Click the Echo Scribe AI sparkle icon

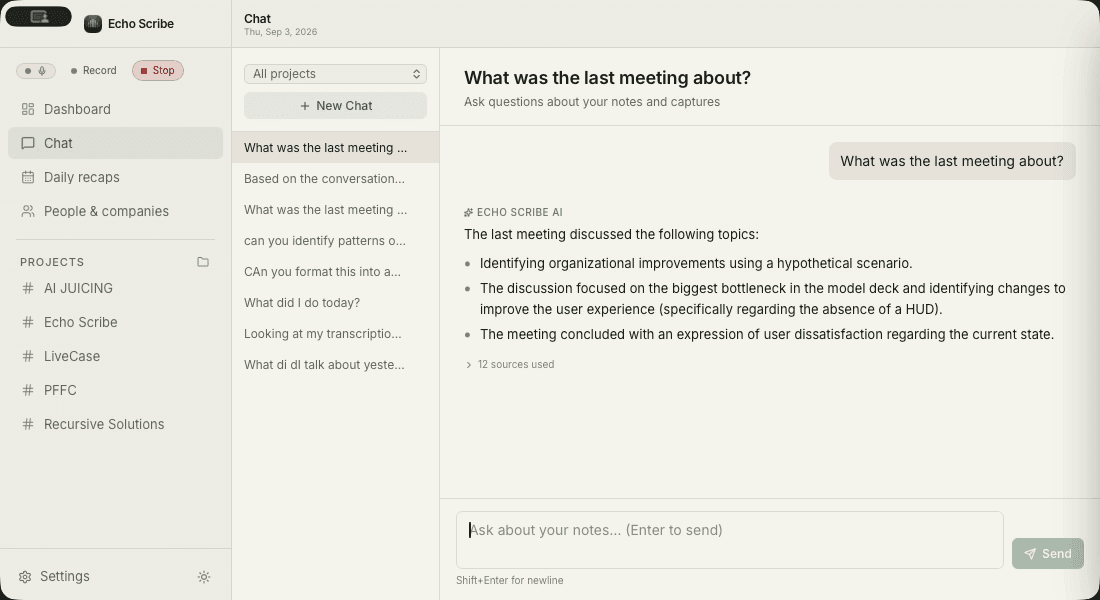[x=469, y=213]
